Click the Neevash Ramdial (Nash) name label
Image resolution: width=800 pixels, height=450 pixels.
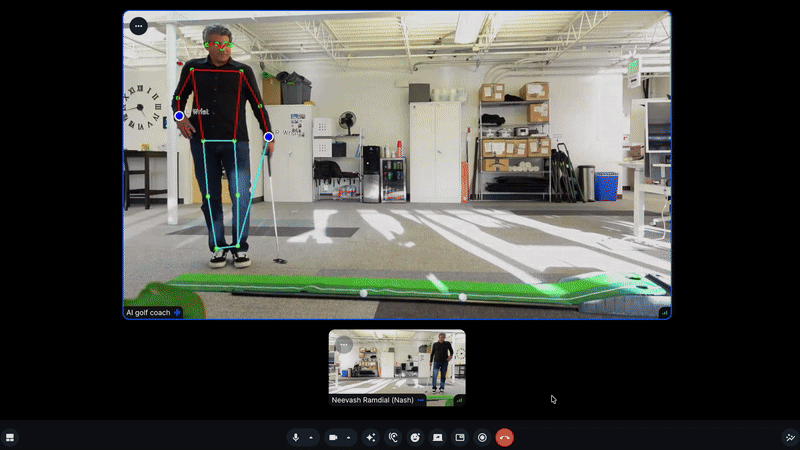pyautogui.click(x=373, y=400)
